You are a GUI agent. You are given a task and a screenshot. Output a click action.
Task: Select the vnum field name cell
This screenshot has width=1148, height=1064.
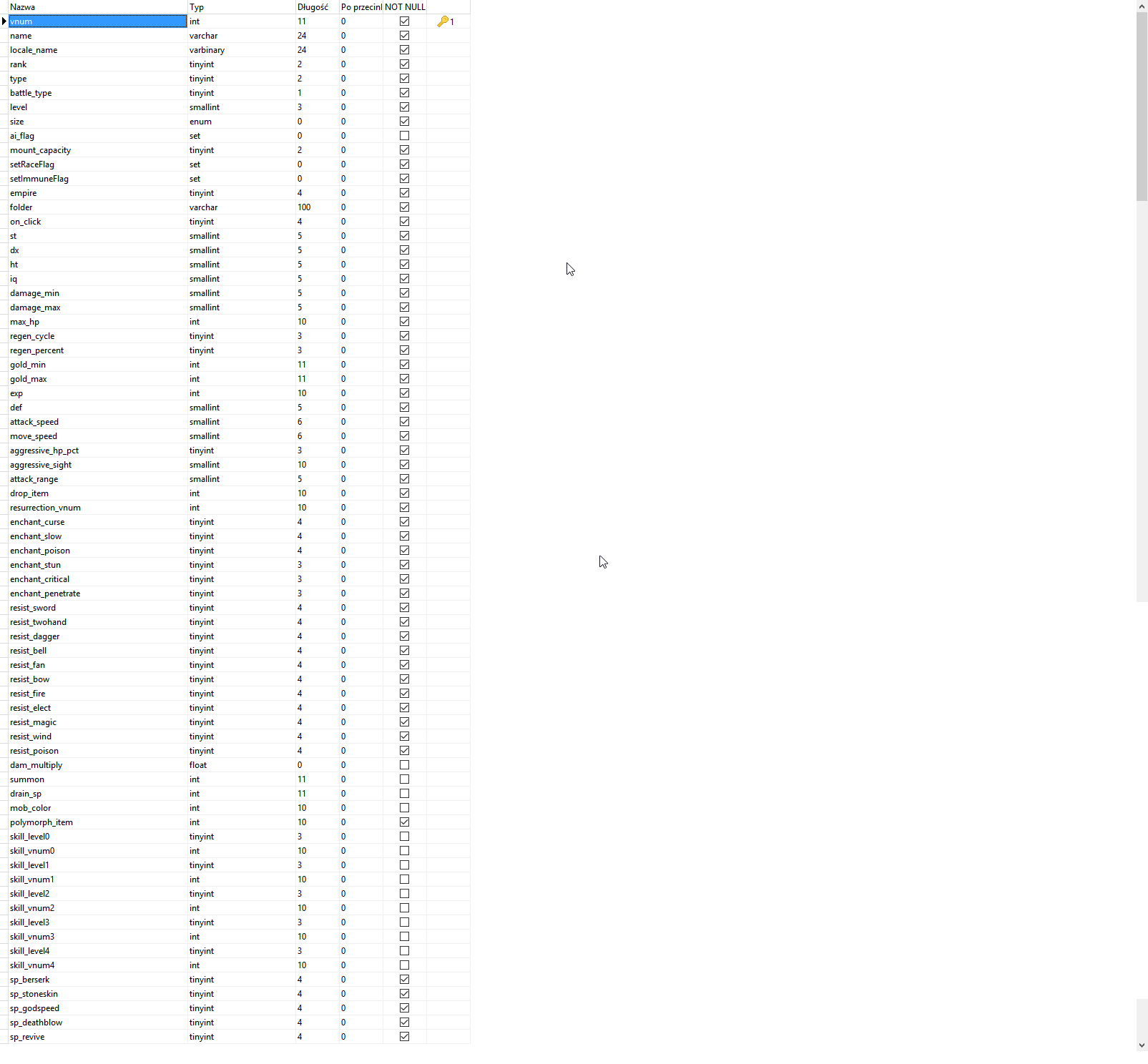click(x=98, y=21)
